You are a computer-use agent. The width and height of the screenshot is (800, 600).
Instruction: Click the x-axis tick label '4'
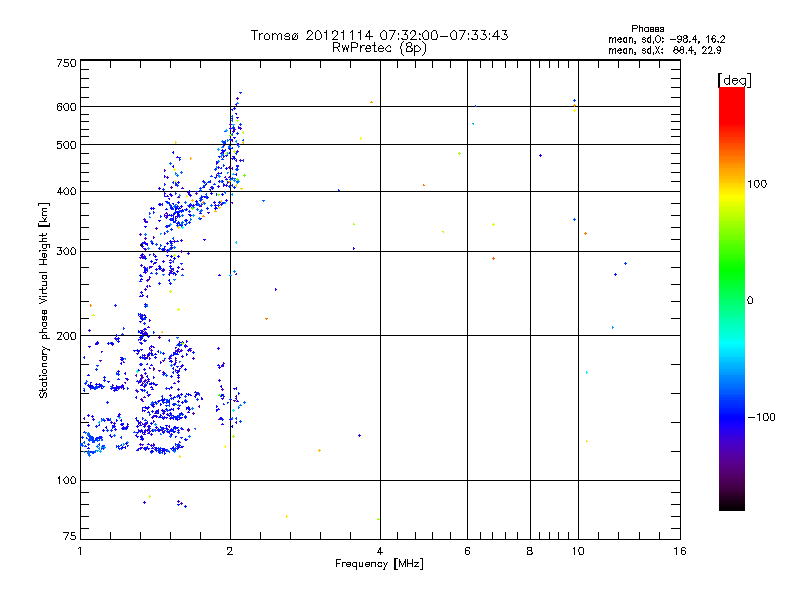coord(380,551)
